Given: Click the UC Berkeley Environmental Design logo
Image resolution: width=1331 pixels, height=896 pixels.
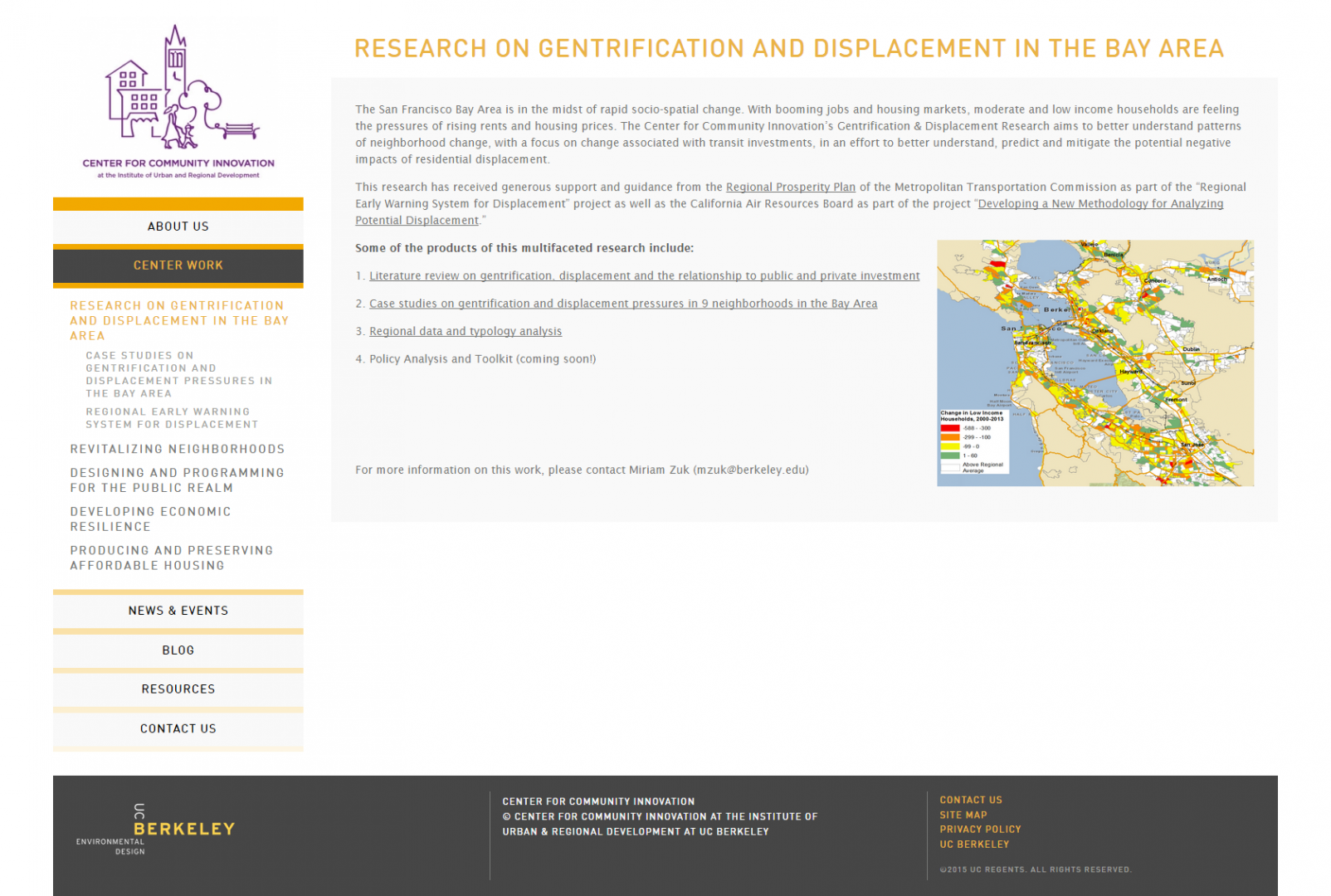Looking at the screenshot, I should (155, 829).
